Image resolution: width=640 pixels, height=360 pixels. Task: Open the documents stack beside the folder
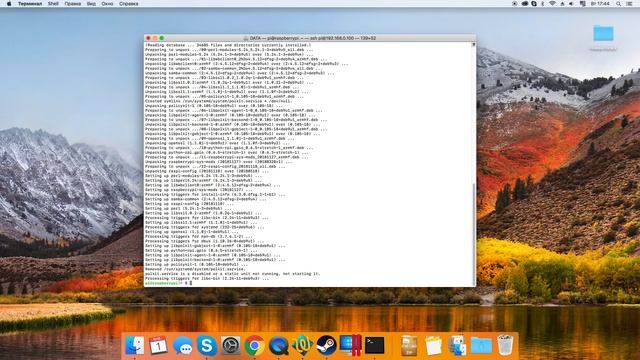point(457,346)
